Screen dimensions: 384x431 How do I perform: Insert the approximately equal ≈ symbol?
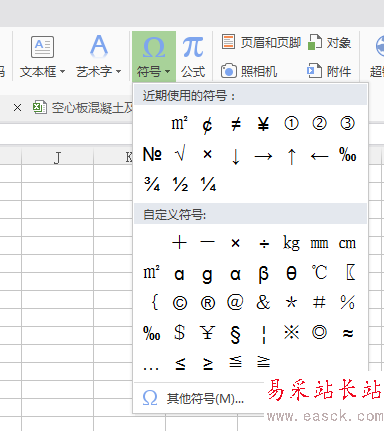pos(348,333)
